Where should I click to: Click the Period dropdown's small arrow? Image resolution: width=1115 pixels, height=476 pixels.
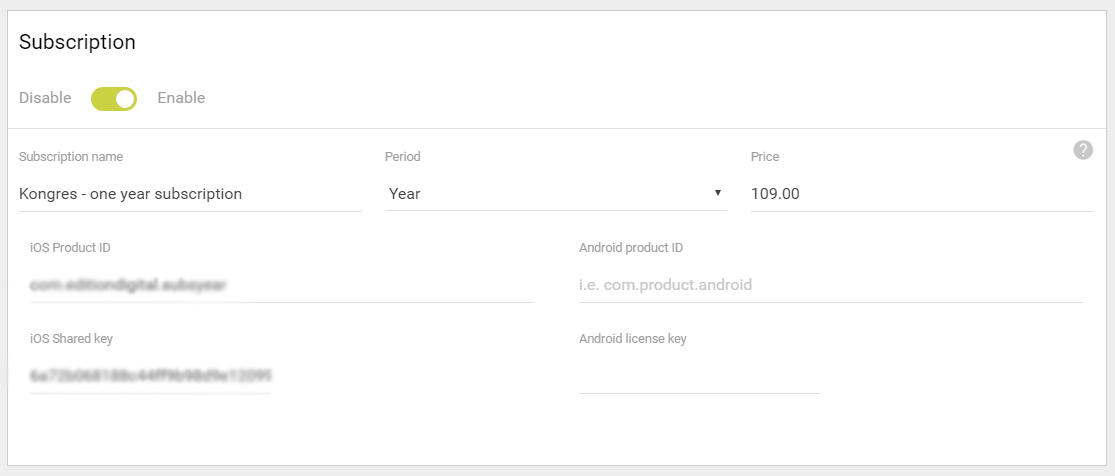click(x=717, y=193)
